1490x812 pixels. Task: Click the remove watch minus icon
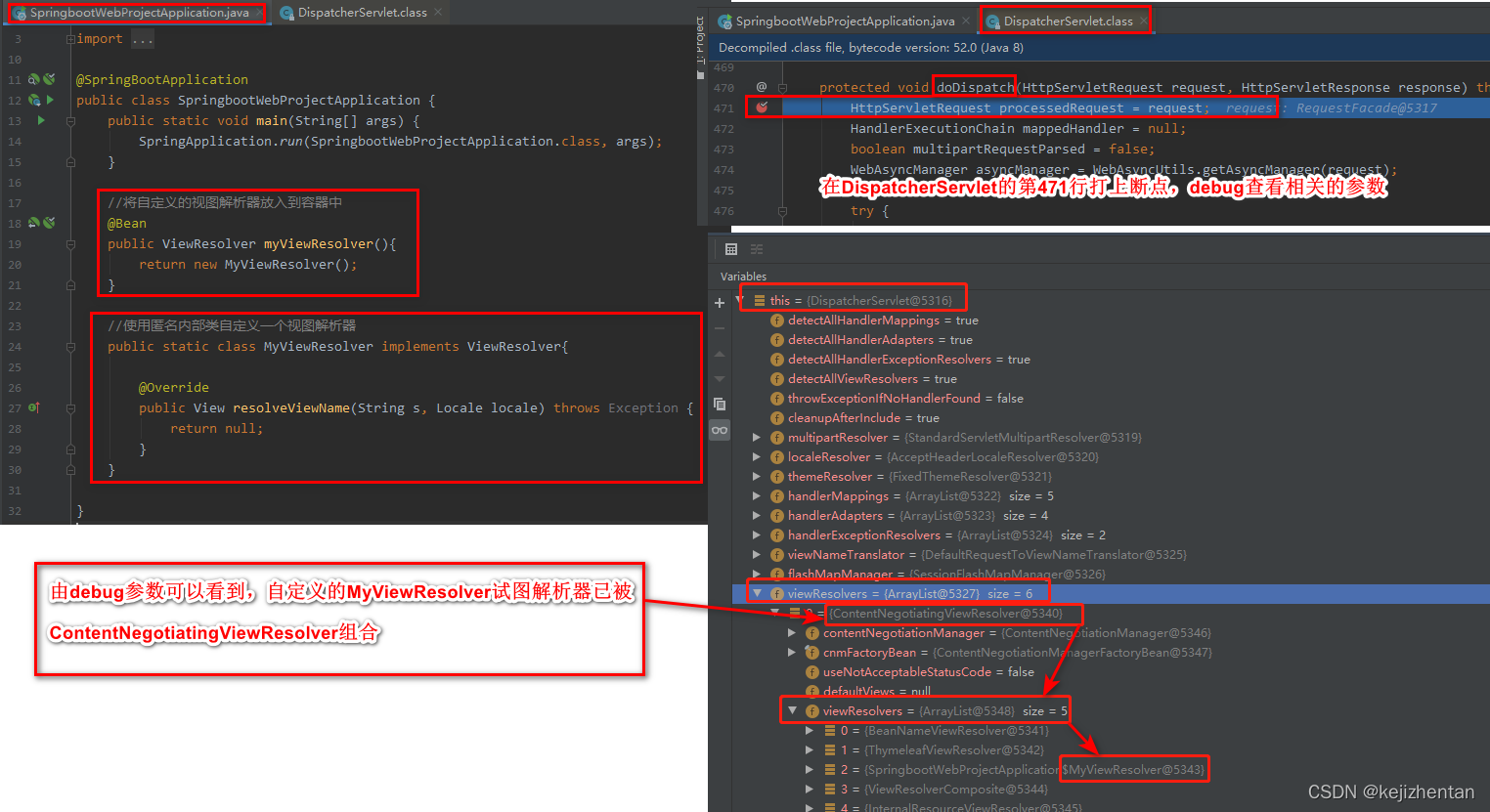click(x=720, y=328)
